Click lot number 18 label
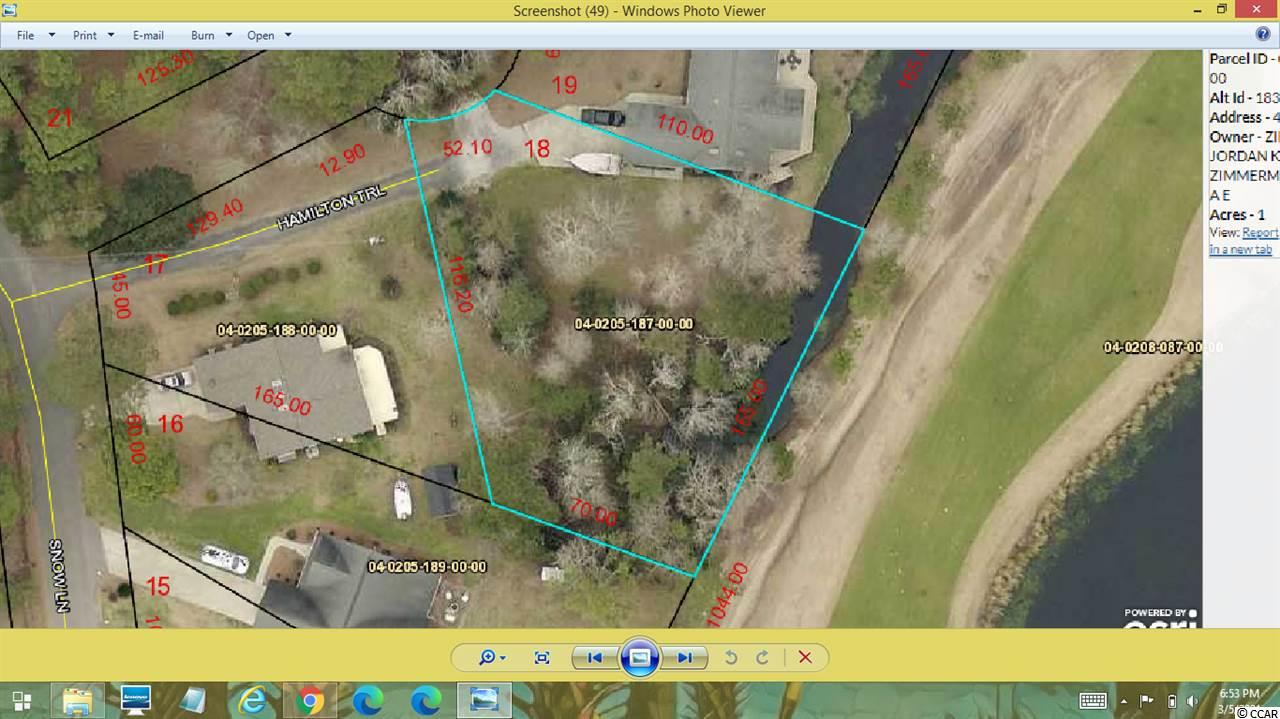The height and width of the screenshot is (719, 1280). tap(537, 149)
